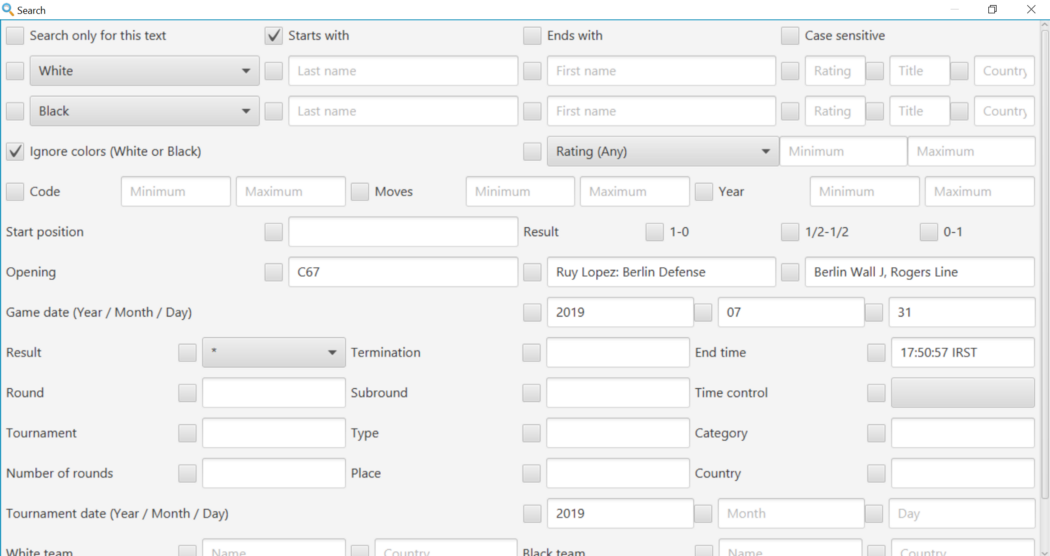Click the Search magnifier icon in title bar
The width and height of the screenshot is (1050, 556).
point(9,10)
